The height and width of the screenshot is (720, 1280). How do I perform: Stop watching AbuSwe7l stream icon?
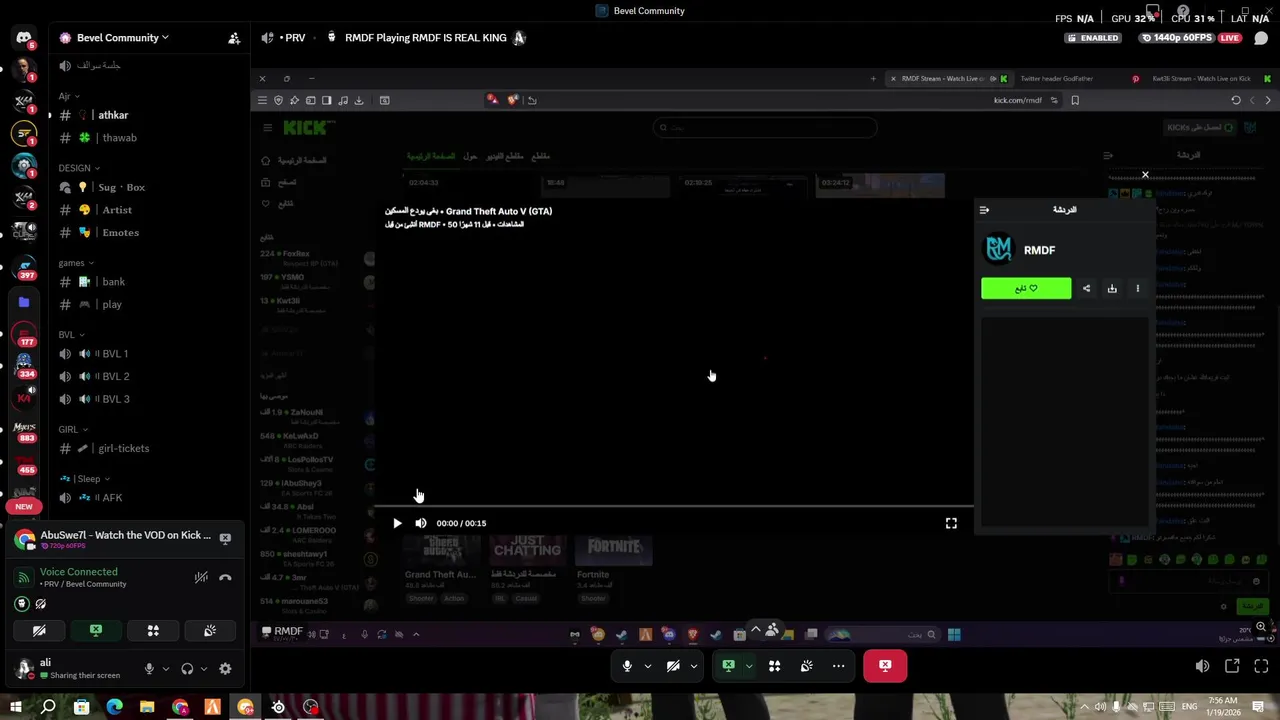[225, 539]
